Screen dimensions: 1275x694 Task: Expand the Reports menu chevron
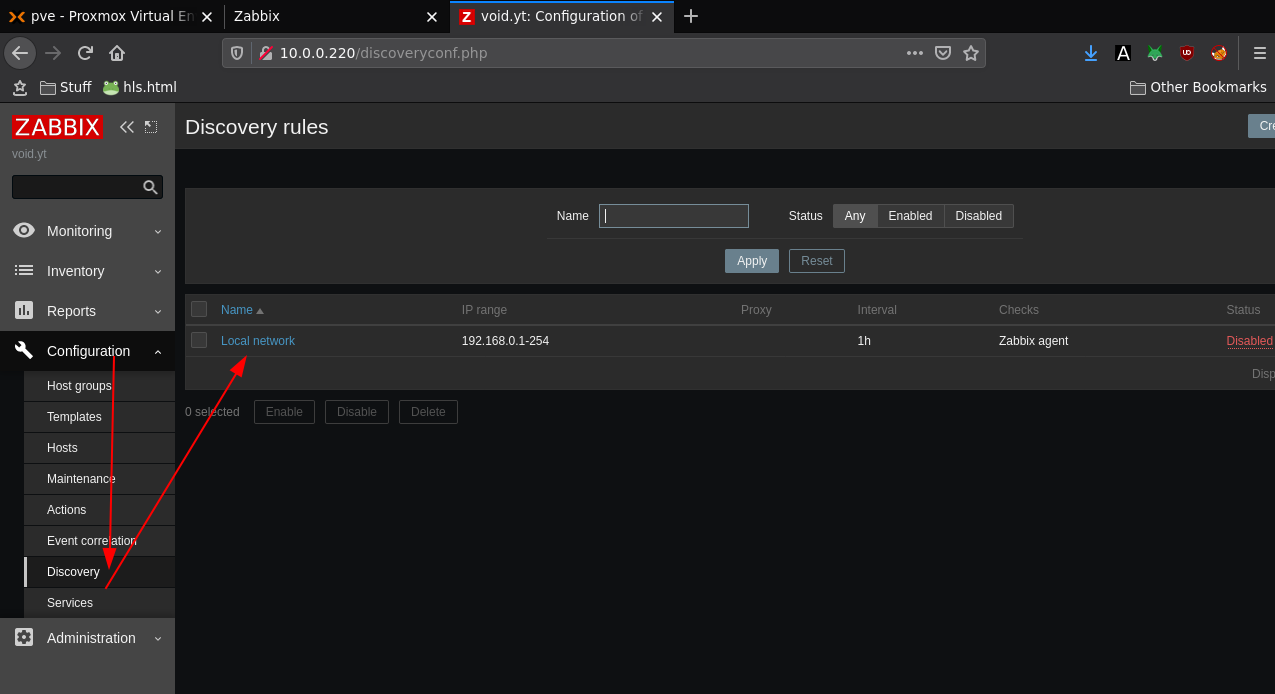[x=158, y=311]
